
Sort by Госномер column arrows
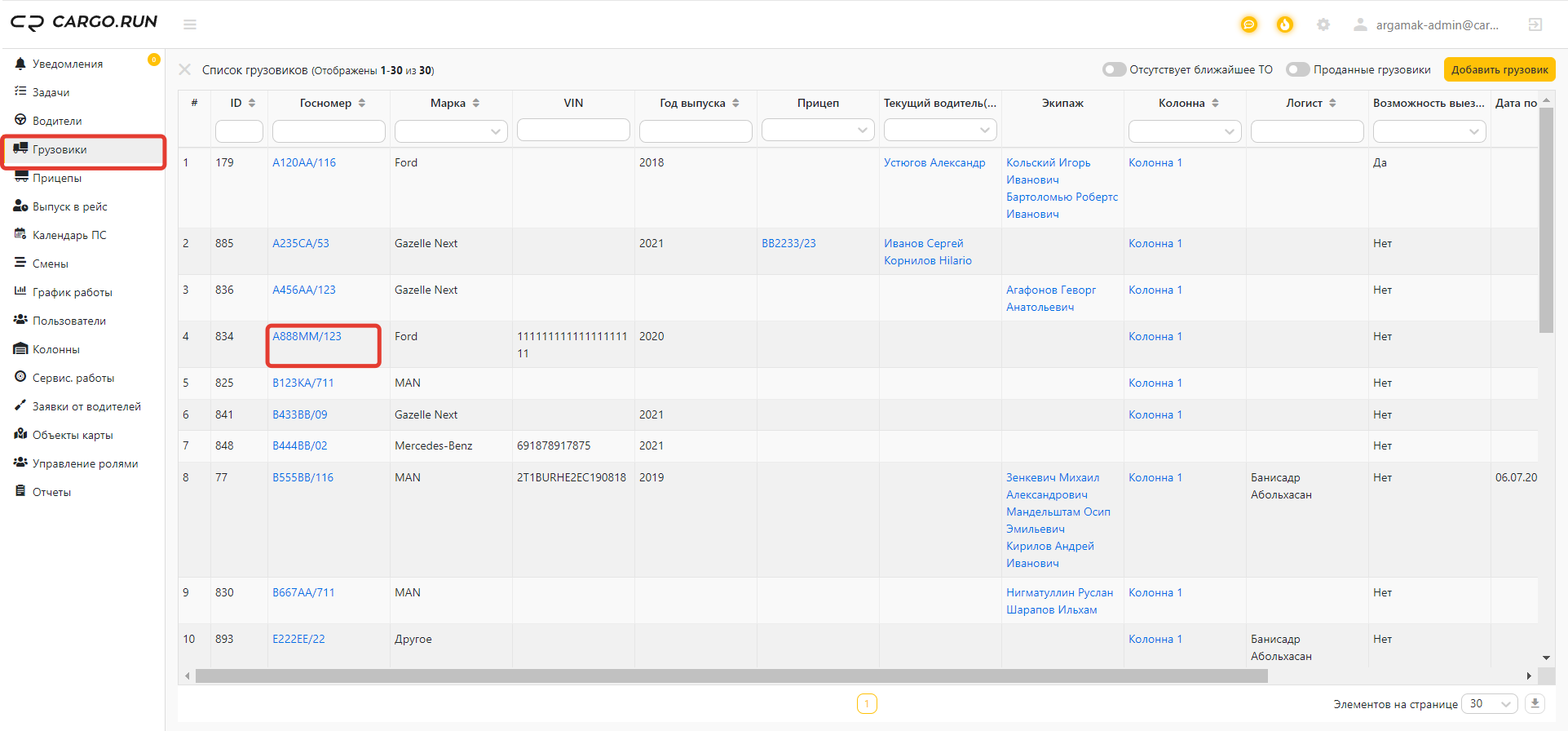(362, 103)
